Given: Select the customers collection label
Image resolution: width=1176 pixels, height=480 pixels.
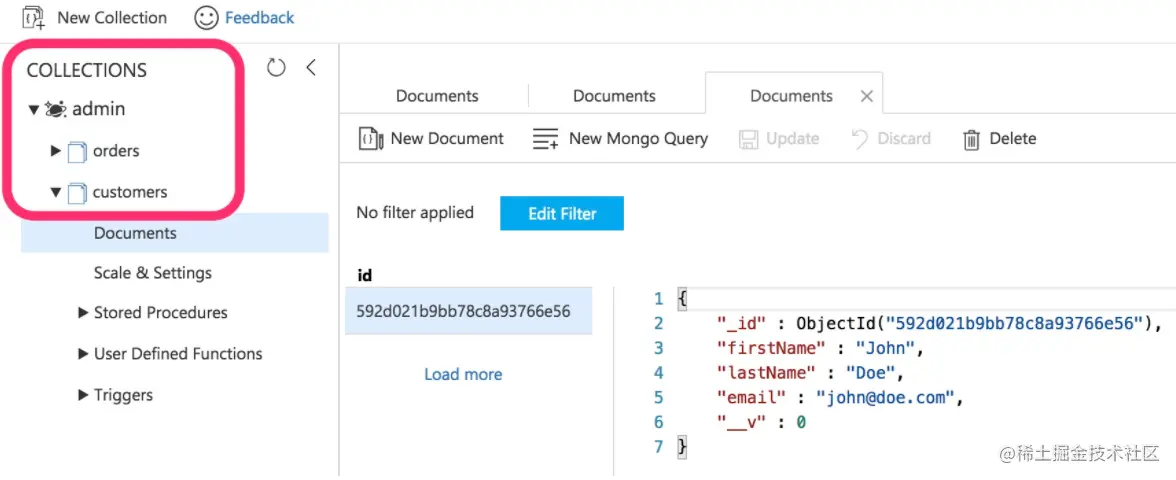Looking at the screenshot, I should [130, 192].
